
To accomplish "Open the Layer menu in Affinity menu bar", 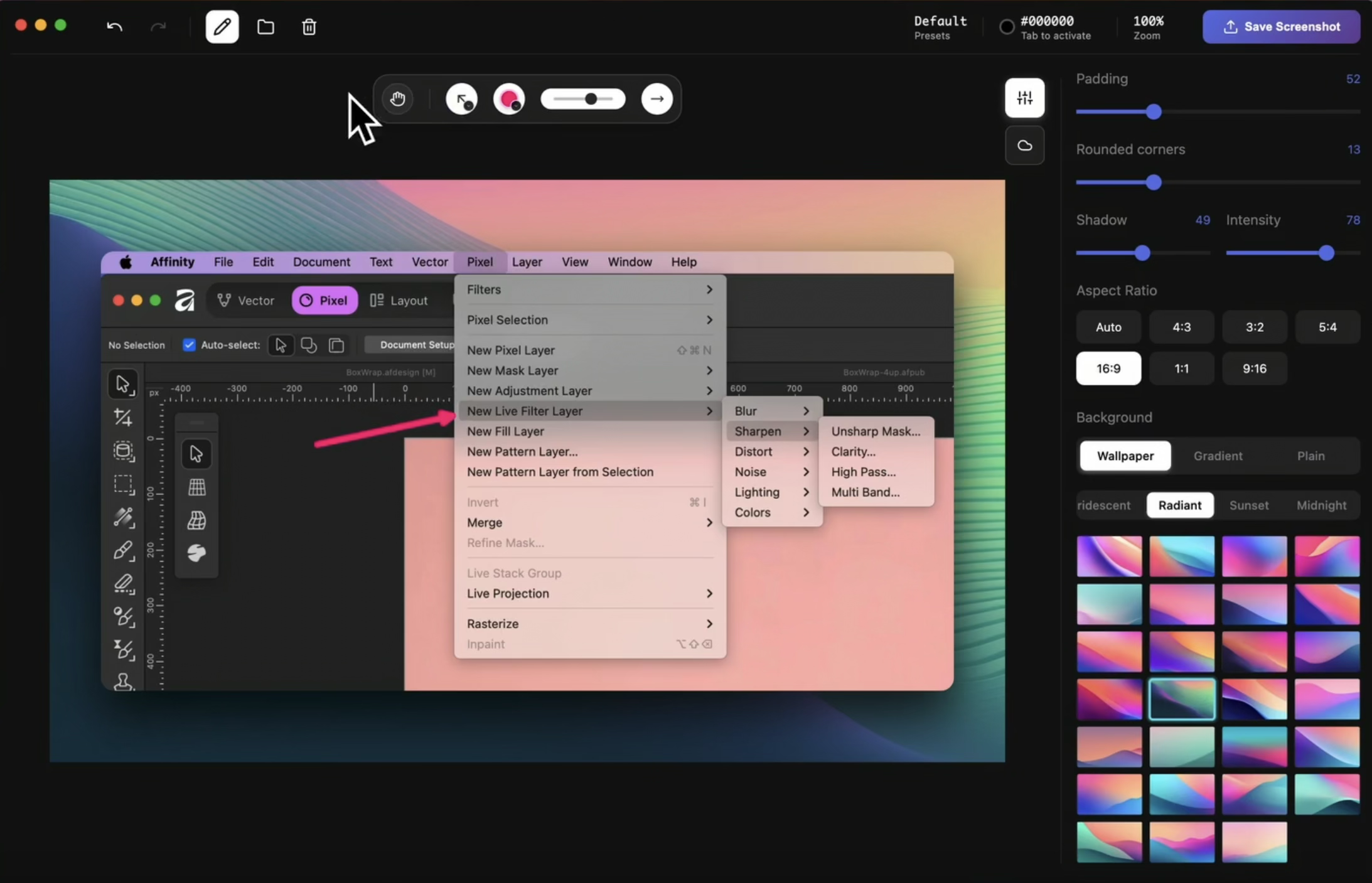I will (527, 262).
